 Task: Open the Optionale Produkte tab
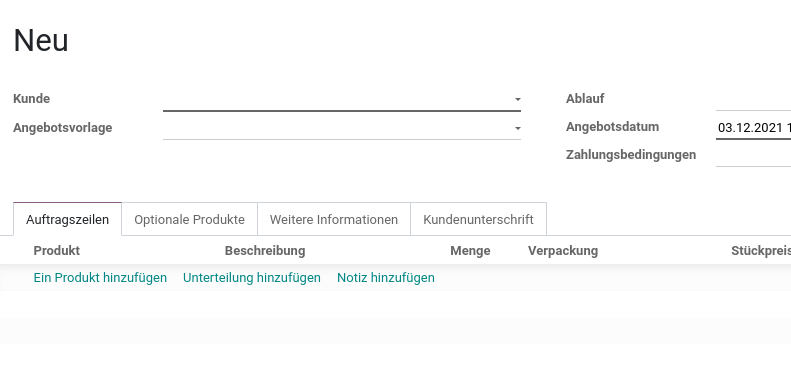coord(190,220)
